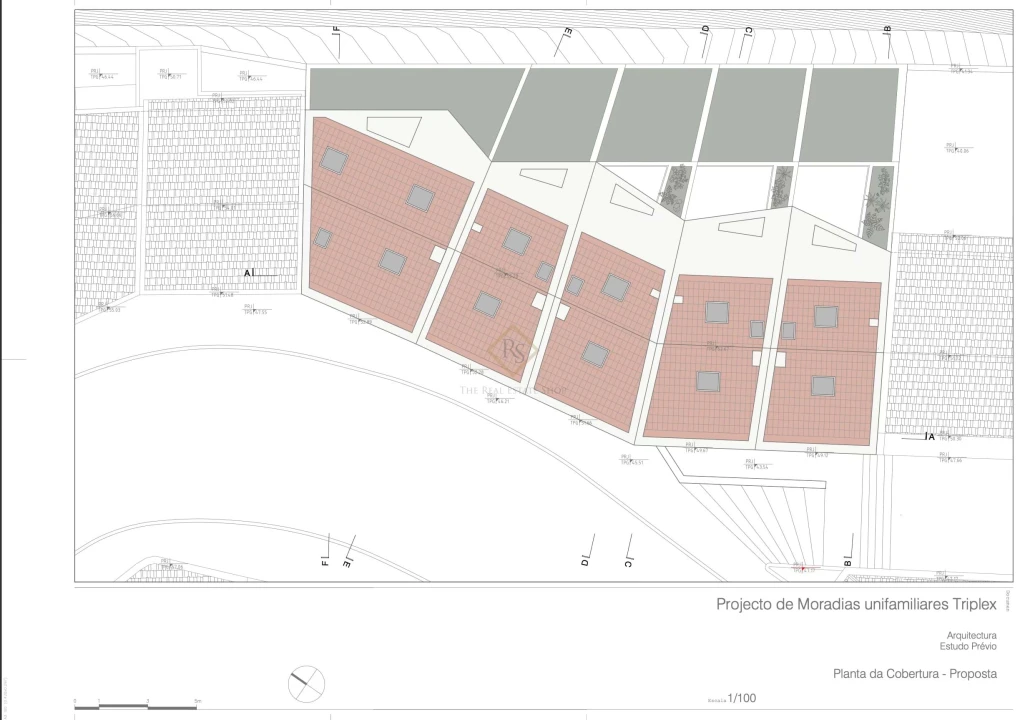Click the north arrow compass symbol

tap(307, 683)
